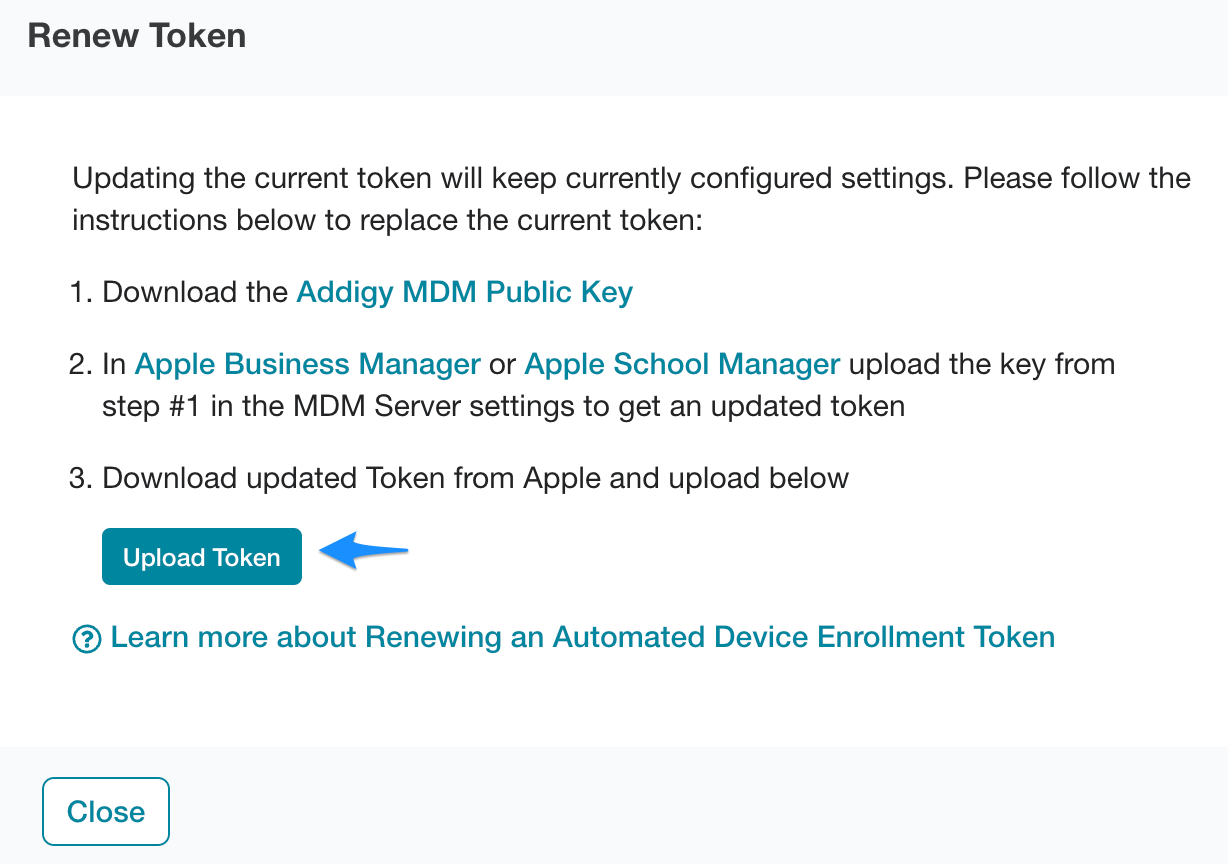Image resolution: width=1228 pixels, height=864 pixels.
Task: Close the Renew Token dialog
Action: (106, 811)
